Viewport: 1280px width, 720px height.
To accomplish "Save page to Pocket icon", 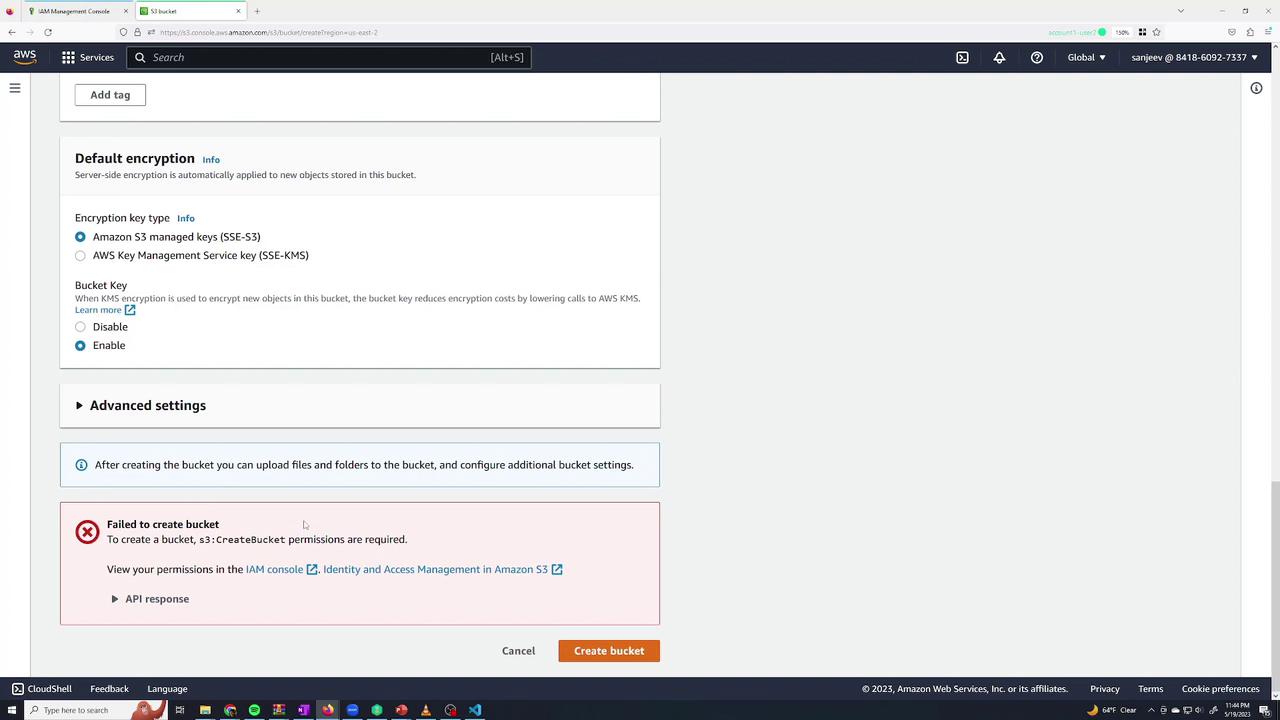I will click(x=1231, y=32).
